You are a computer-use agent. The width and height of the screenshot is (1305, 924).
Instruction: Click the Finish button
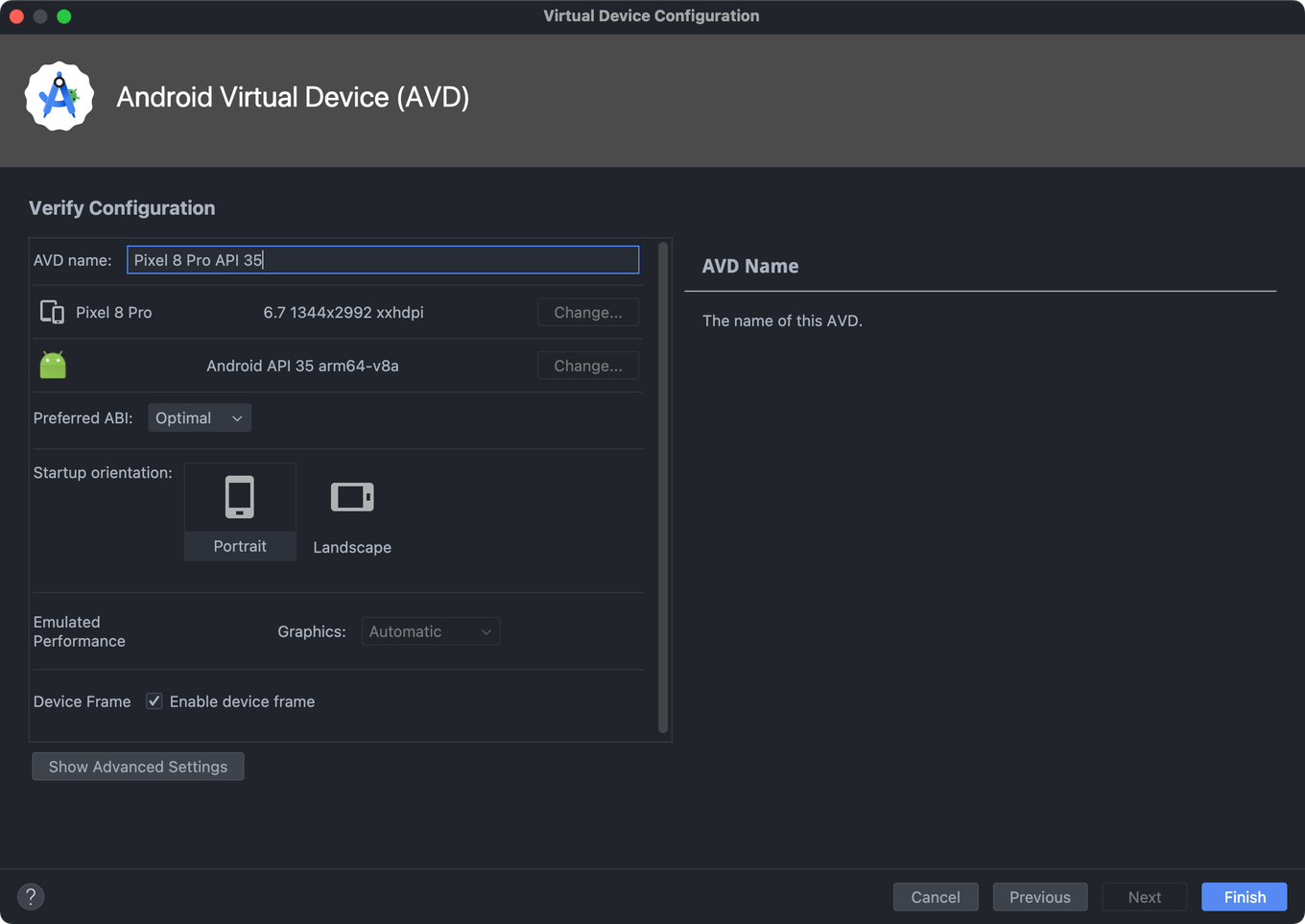[1245, 897]
